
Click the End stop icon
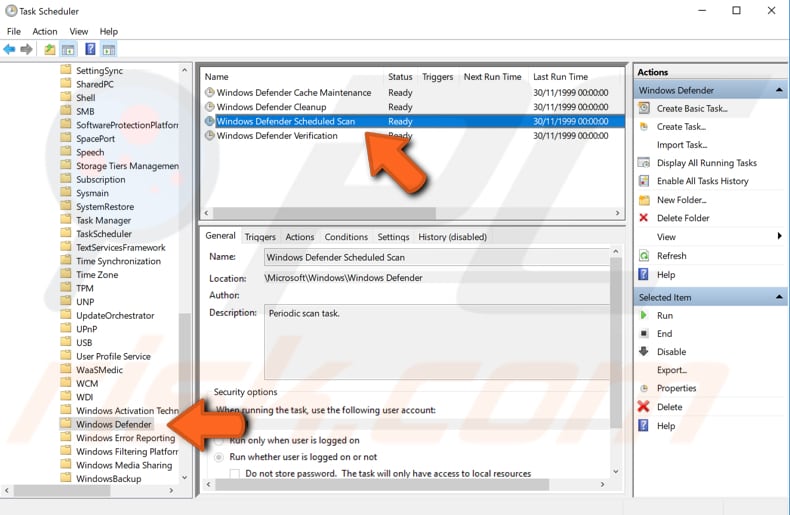(x=644, y=334)
